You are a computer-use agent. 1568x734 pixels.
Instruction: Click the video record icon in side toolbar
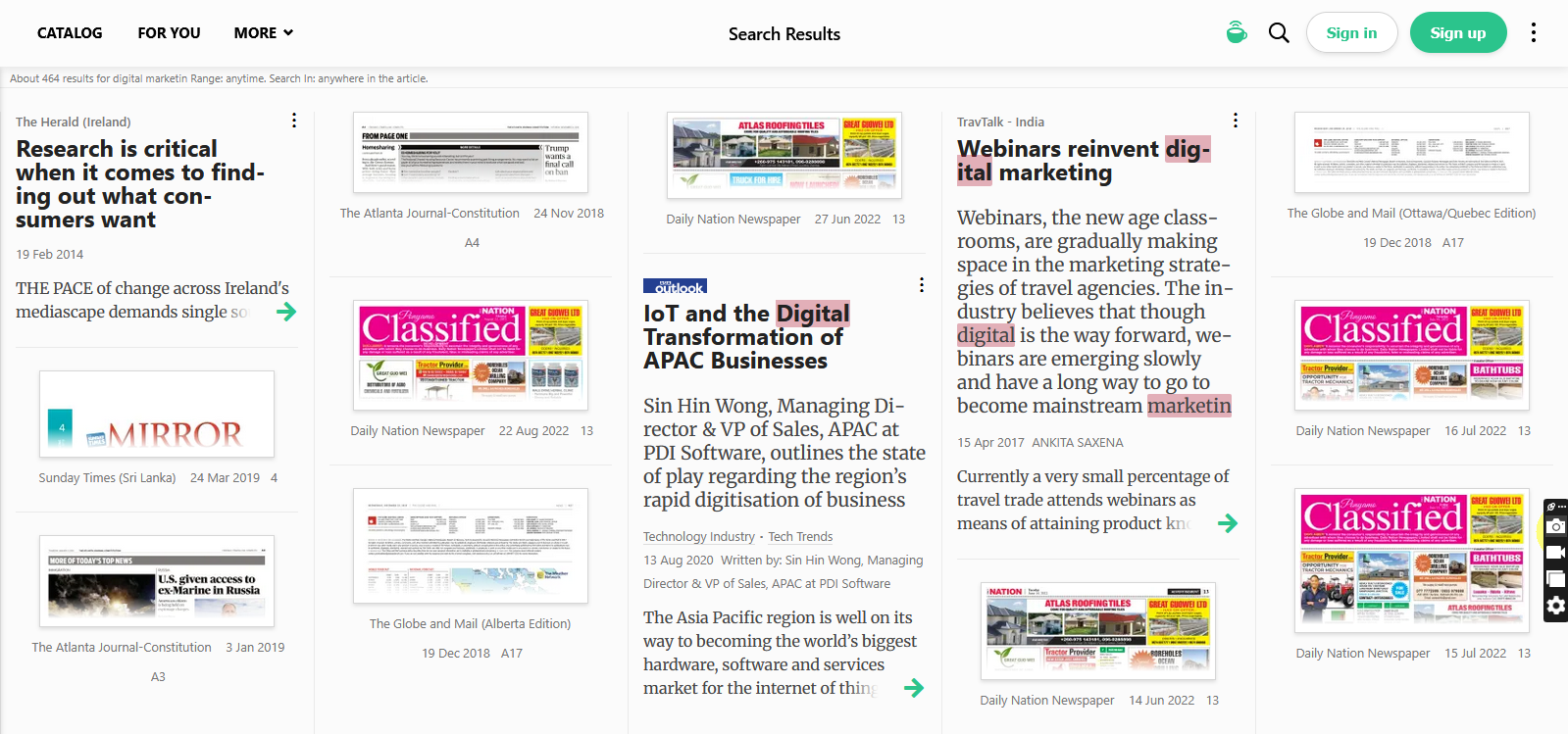tap(1555, 553)
